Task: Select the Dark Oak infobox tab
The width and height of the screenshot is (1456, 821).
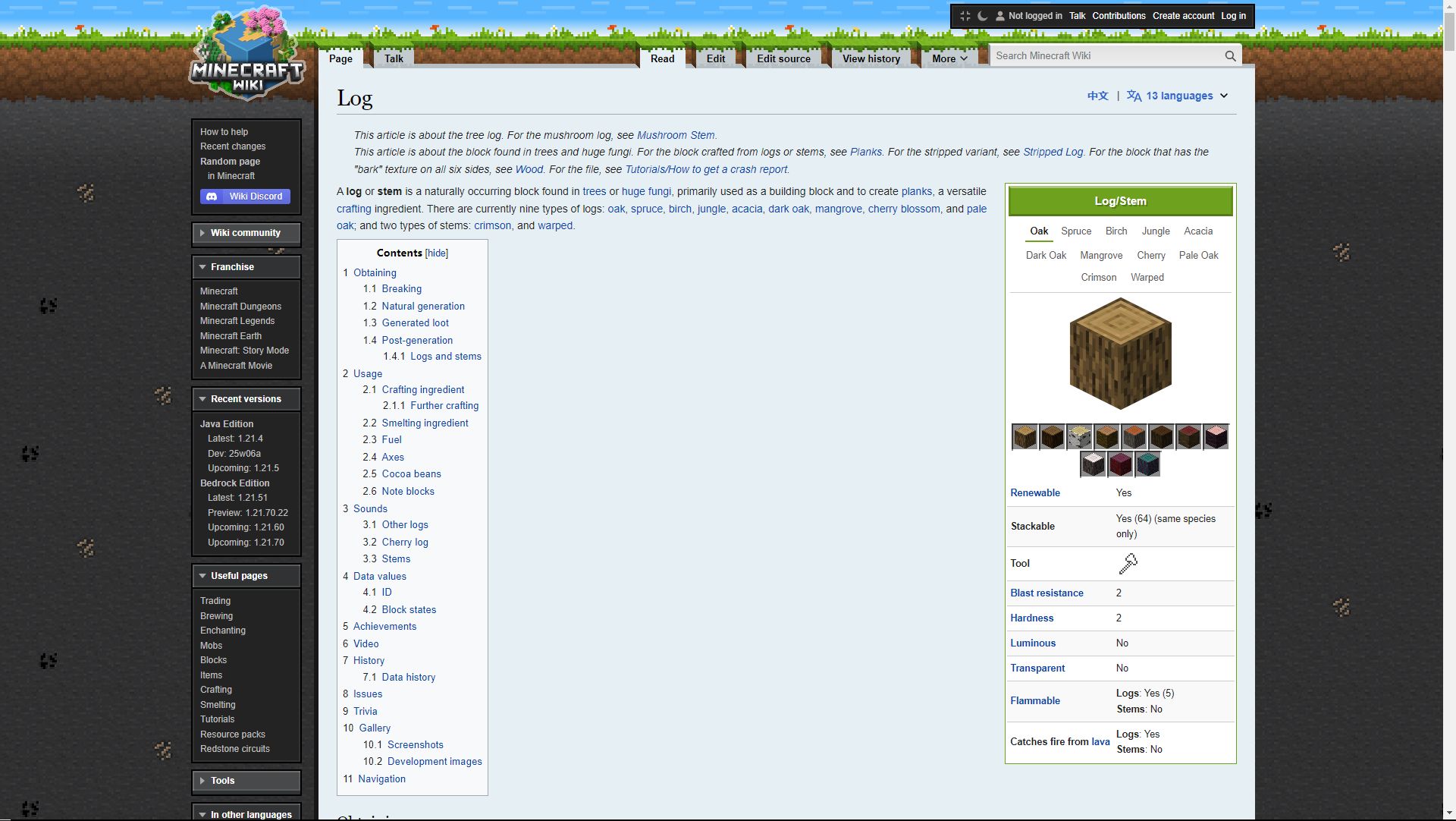Action: coord(1046,256)
